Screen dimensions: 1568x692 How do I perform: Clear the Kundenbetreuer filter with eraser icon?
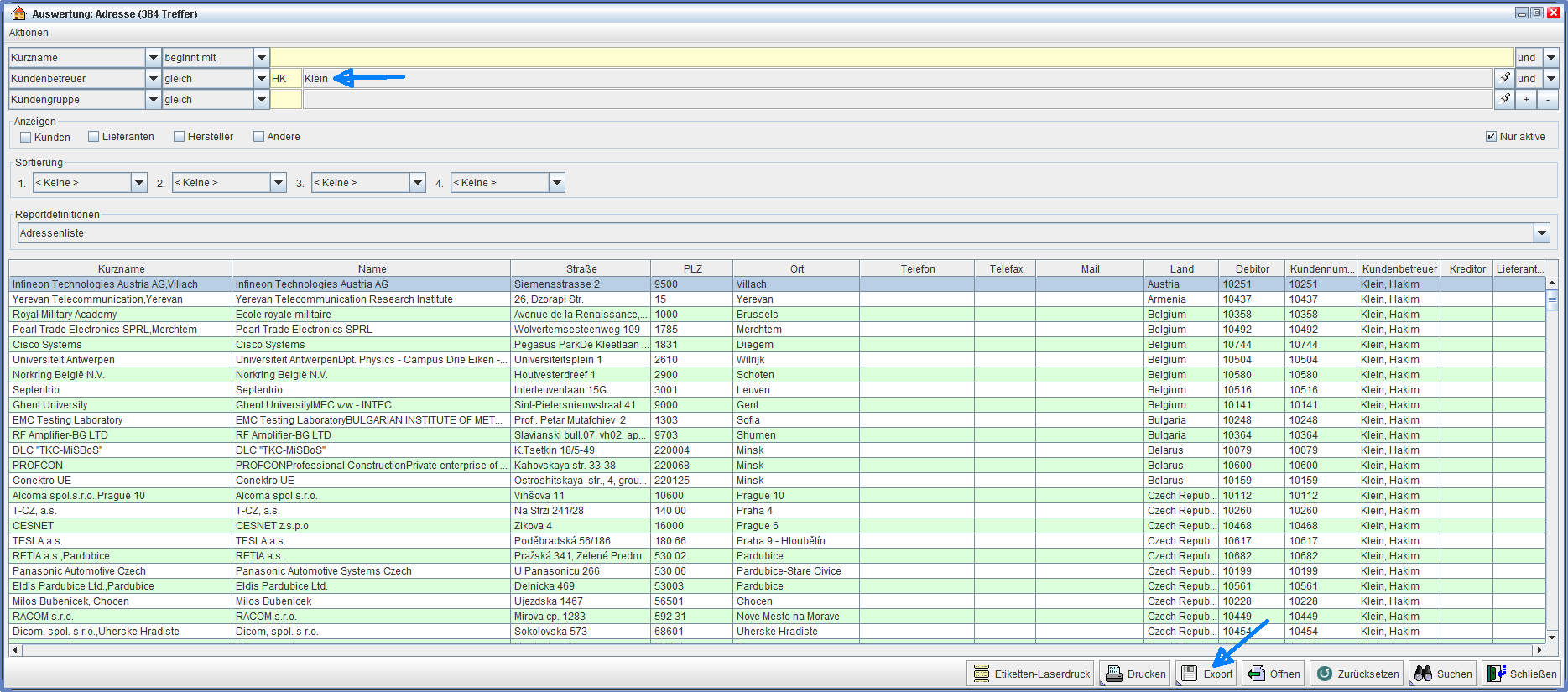pyautogui.click(x=1504, y=78)
